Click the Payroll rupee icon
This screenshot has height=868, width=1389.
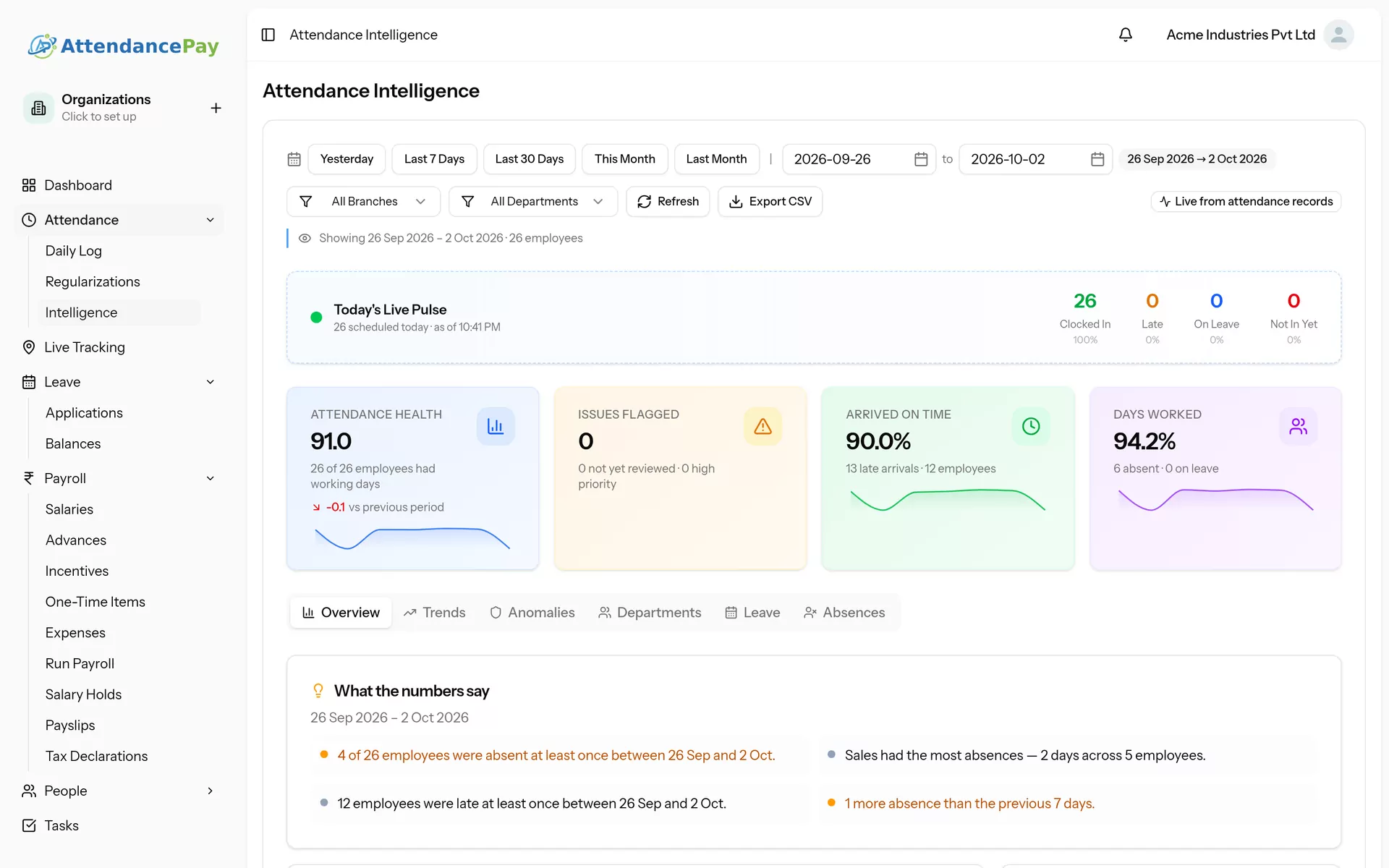click(29, 478)
